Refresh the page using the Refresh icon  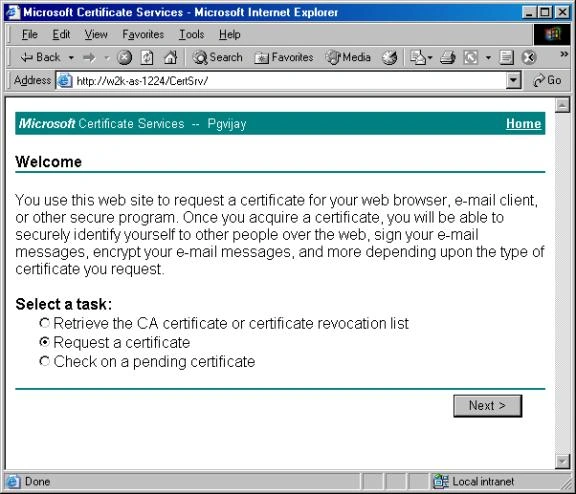point(147,57)
